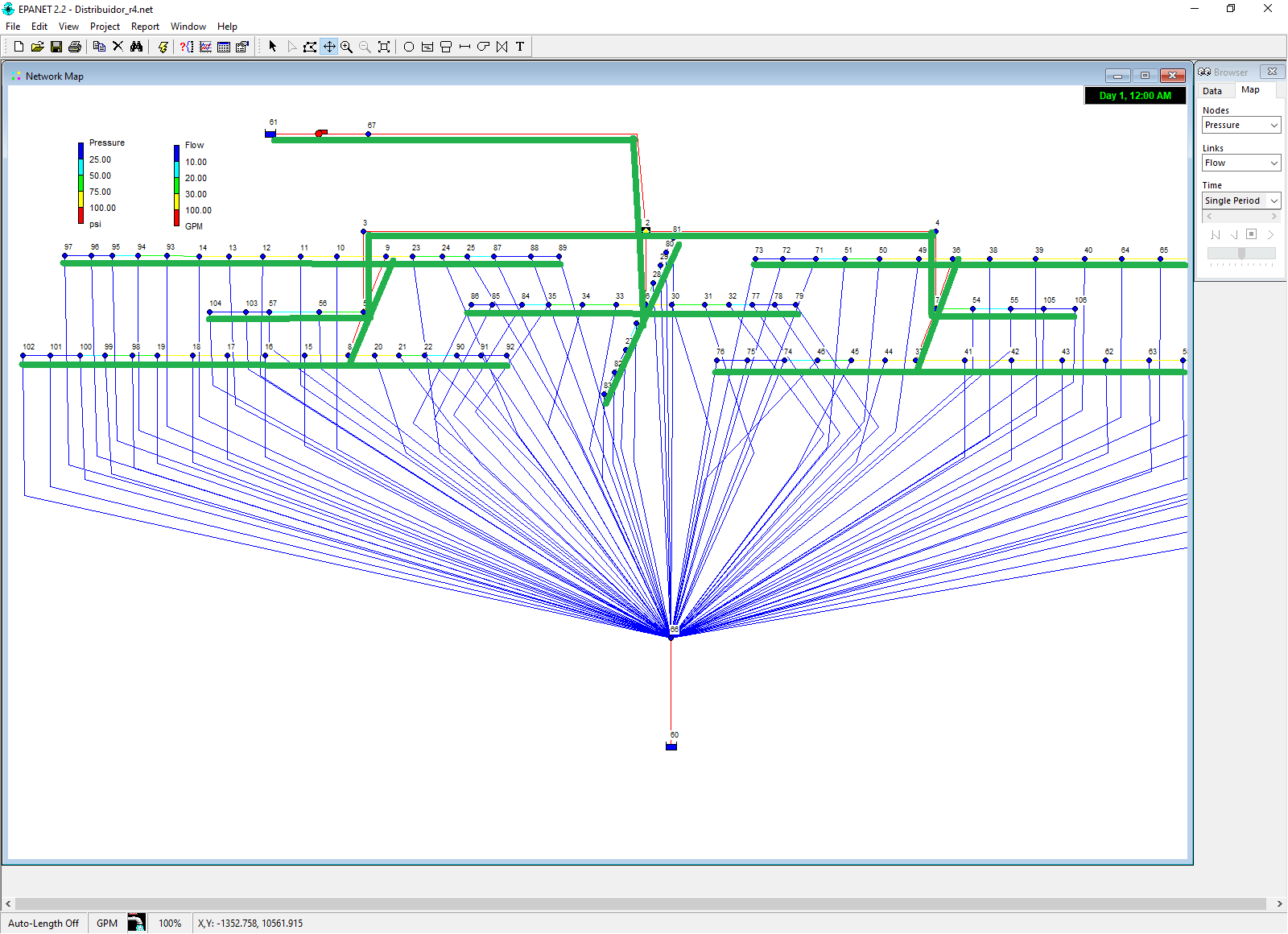Screen dimensions: 1288x934
Task: Open the Options toolbar icon
Action: (x=242, y=47)
